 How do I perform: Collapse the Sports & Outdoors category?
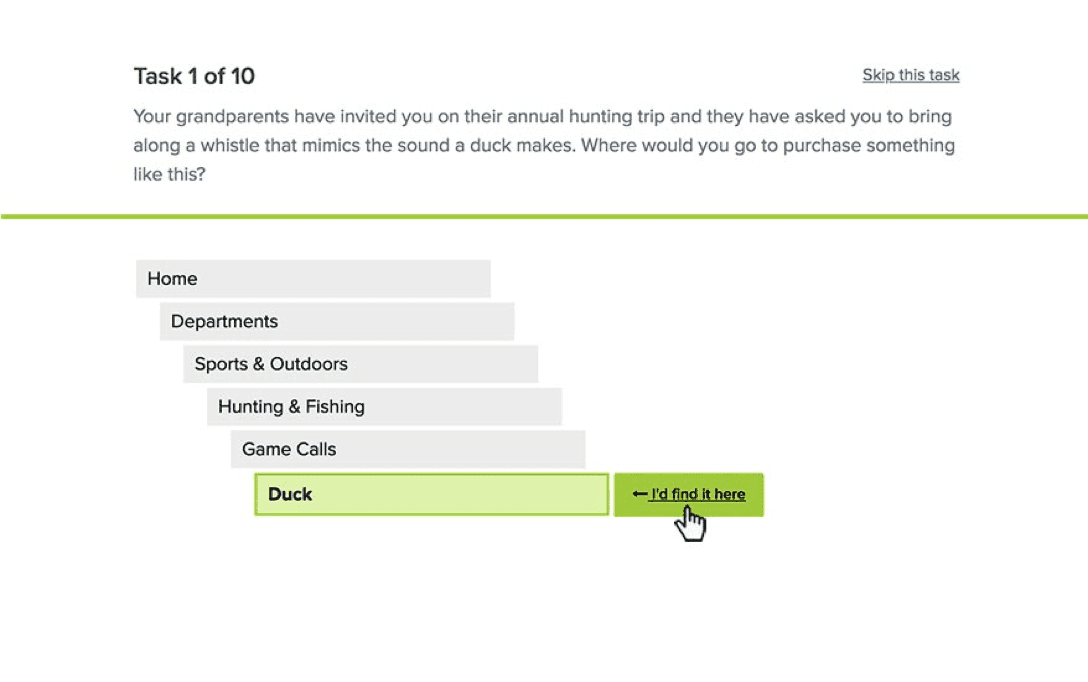point(360,364)
